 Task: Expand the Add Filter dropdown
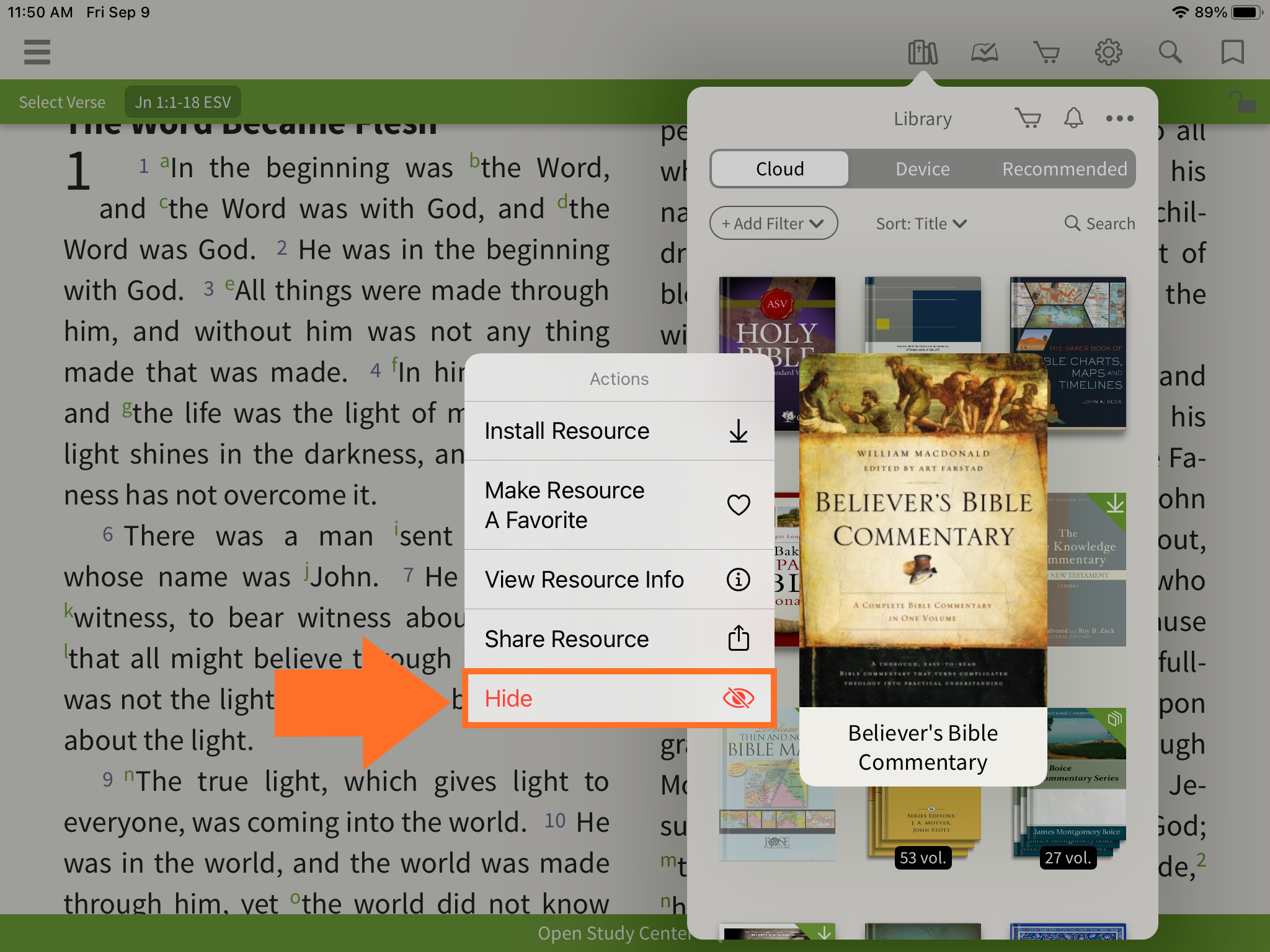[x=773, y=223]
